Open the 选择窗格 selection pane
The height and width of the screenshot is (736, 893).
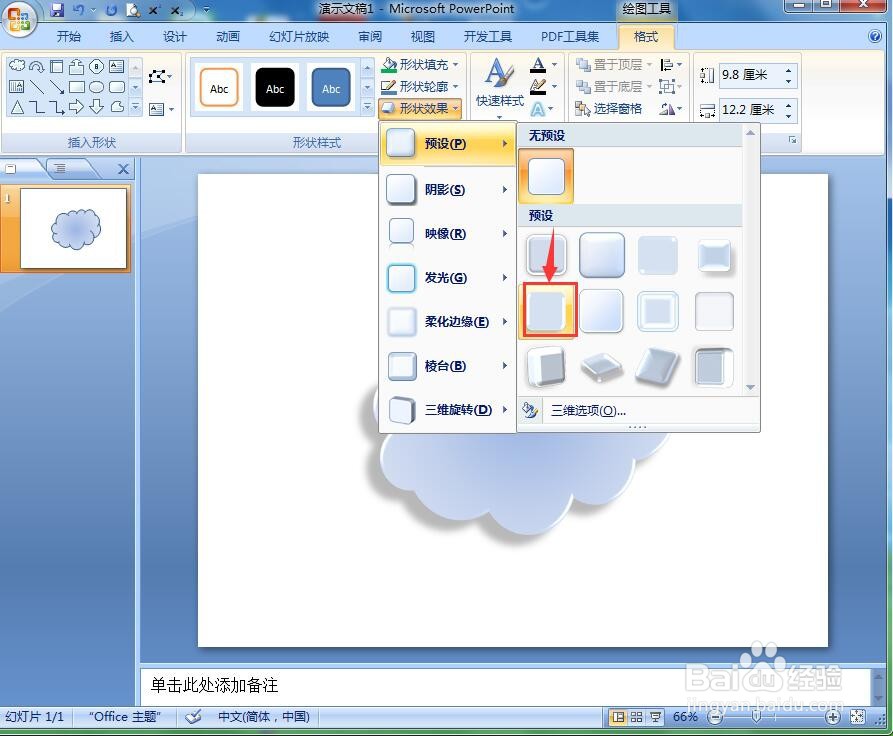point(608,108)
